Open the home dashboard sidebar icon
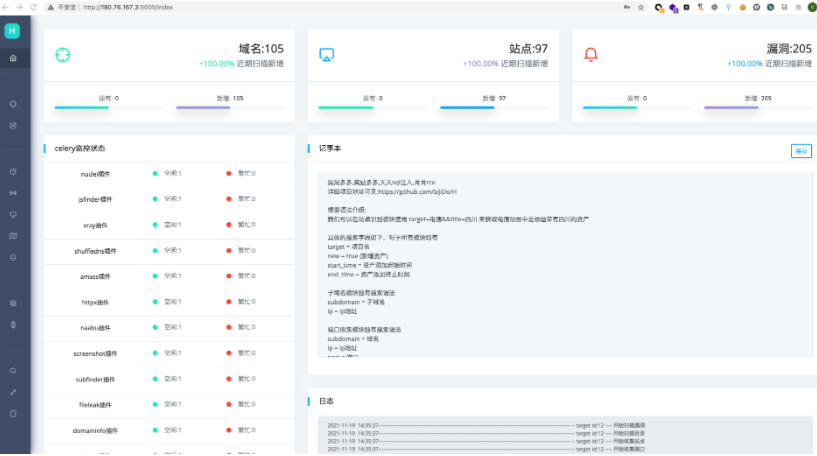Viewport: 817px width, 456px height. (13, 58)
